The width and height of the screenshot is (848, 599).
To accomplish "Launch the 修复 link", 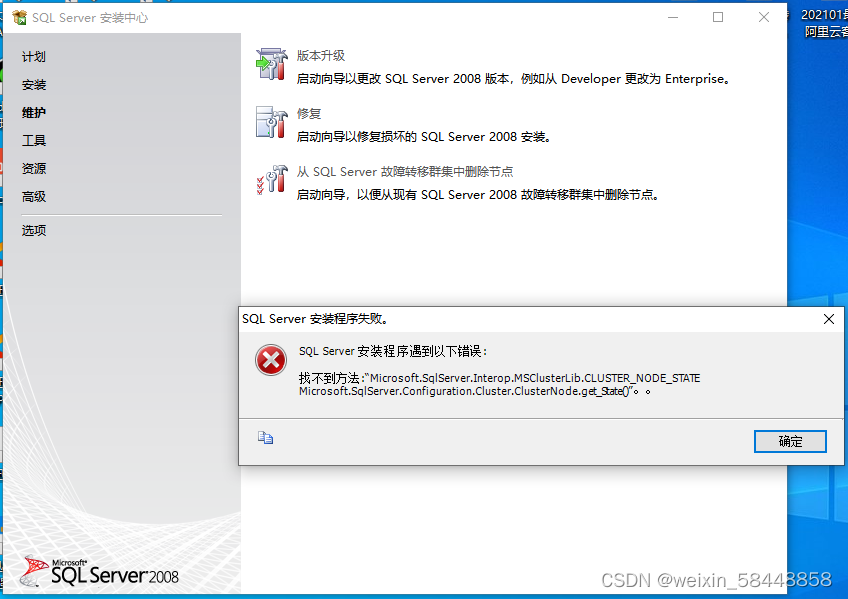I will point(309,114).
